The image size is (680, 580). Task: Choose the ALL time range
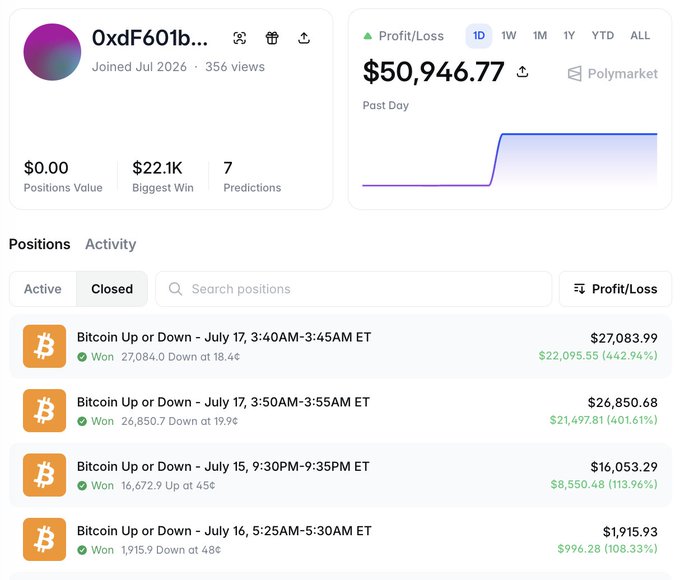point(640,36)
